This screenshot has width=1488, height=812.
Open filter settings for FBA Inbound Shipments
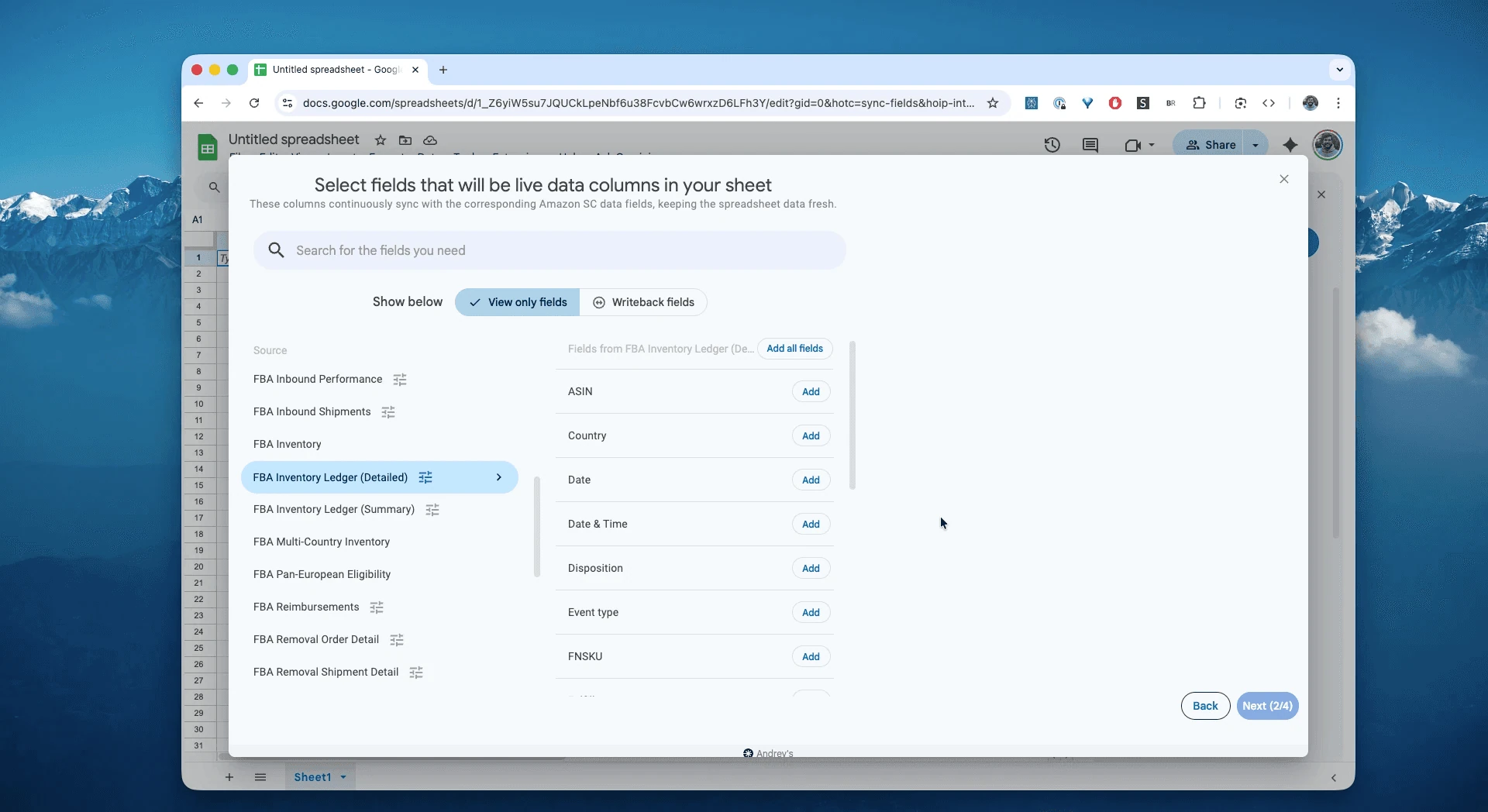(x=388, y=412)
